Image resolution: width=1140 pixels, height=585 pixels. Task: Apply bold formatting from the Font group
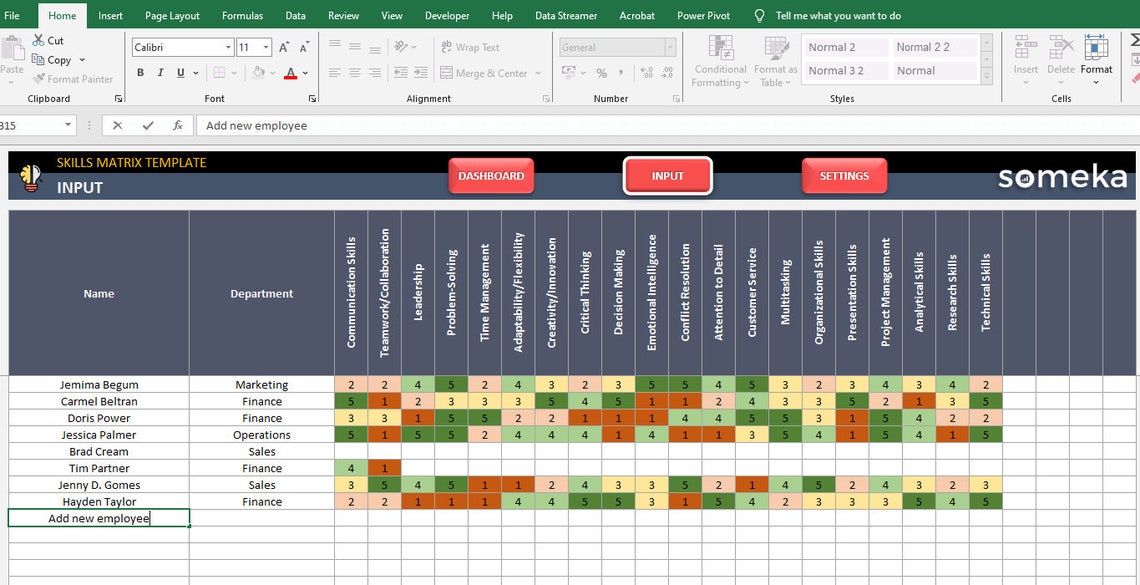point(140,73)
